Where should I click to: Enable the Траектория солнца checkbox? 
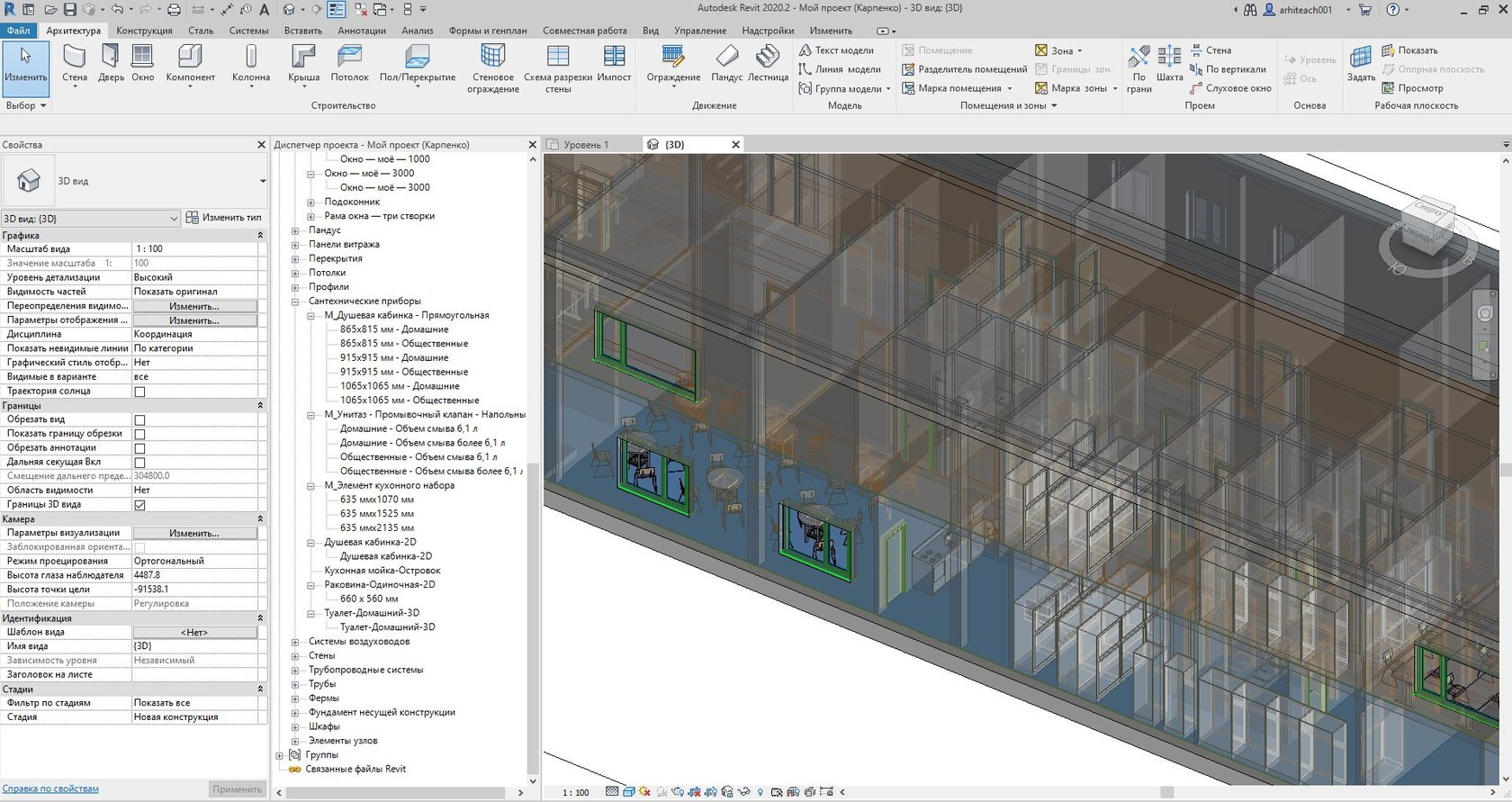(139, 392)
